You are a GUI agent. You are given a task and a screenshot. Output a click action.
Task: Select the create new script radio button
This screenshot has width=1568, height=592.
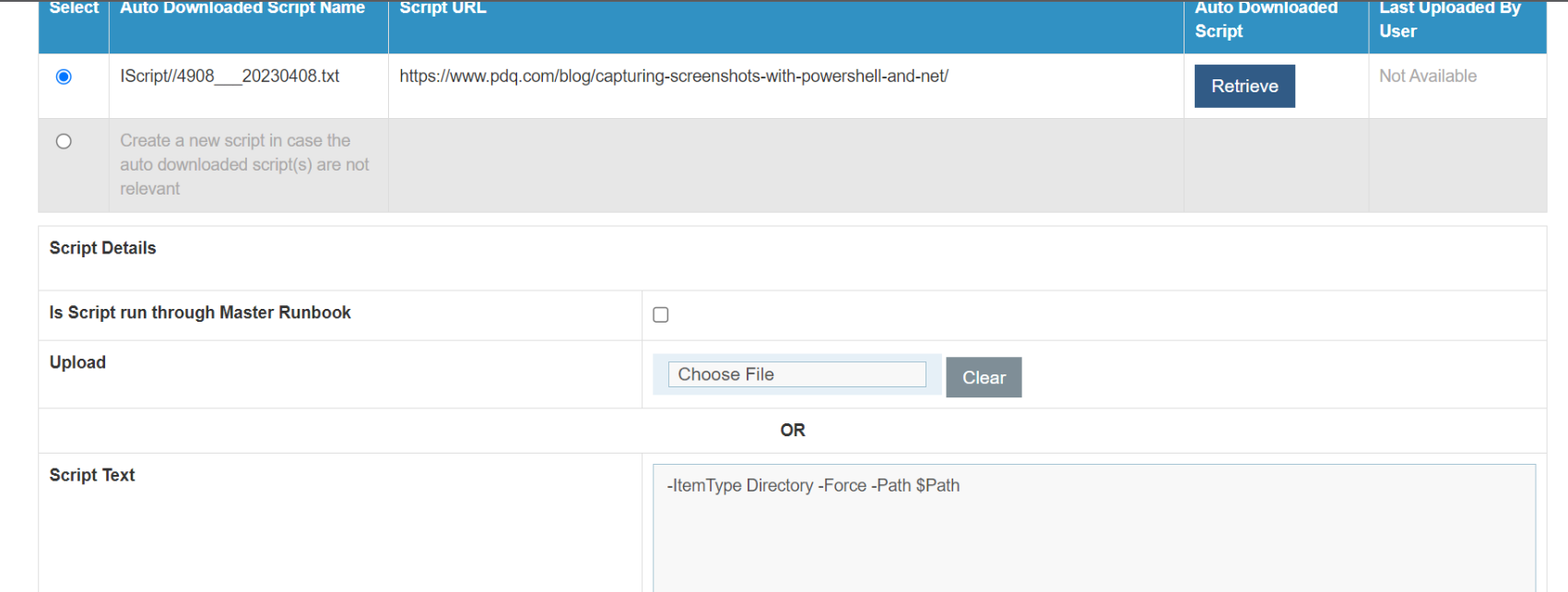64,141
